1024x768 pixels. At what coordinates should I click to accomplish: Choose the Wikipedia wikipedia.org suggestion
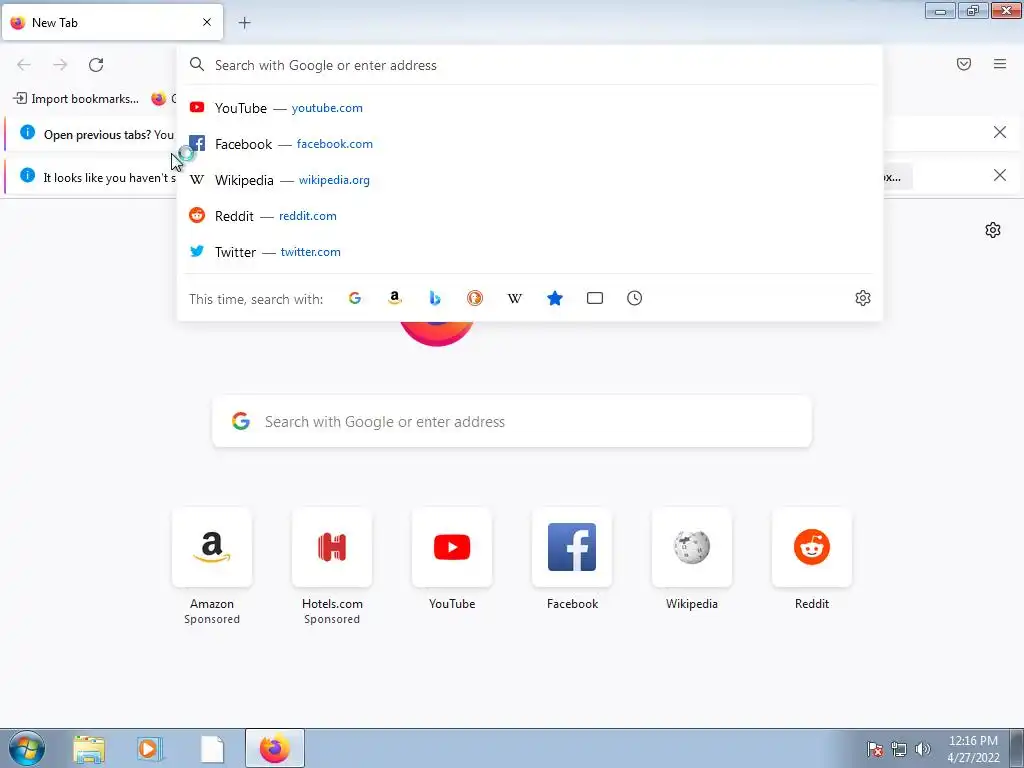530,180
